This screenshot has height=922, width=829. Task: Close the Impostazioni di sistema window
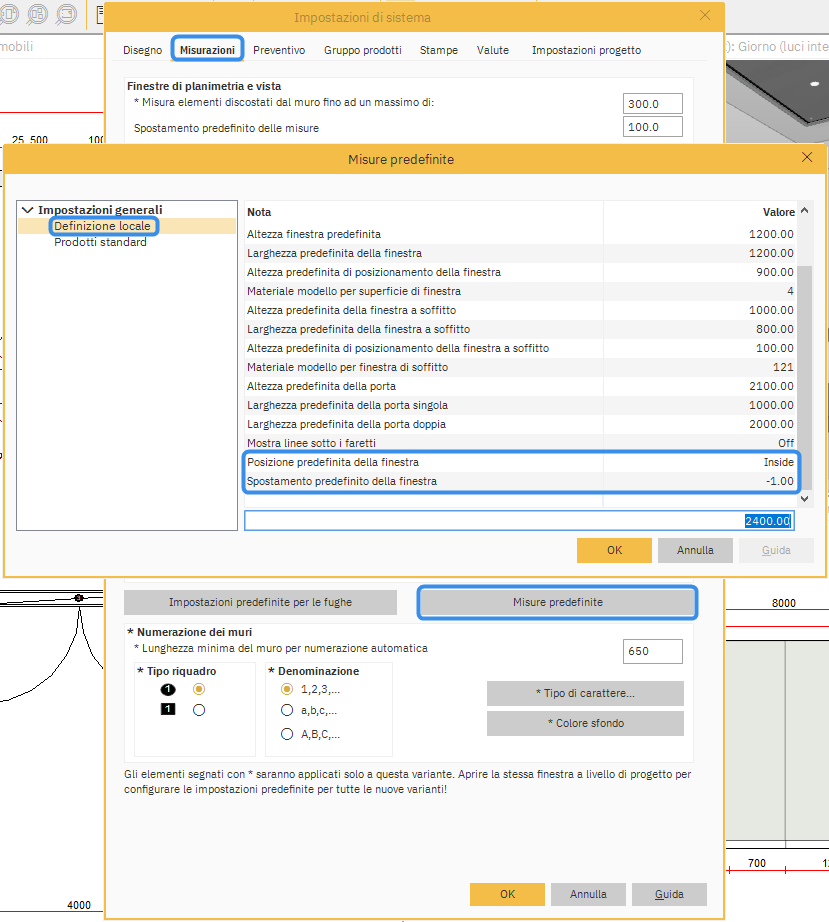(x=706, y=16)
